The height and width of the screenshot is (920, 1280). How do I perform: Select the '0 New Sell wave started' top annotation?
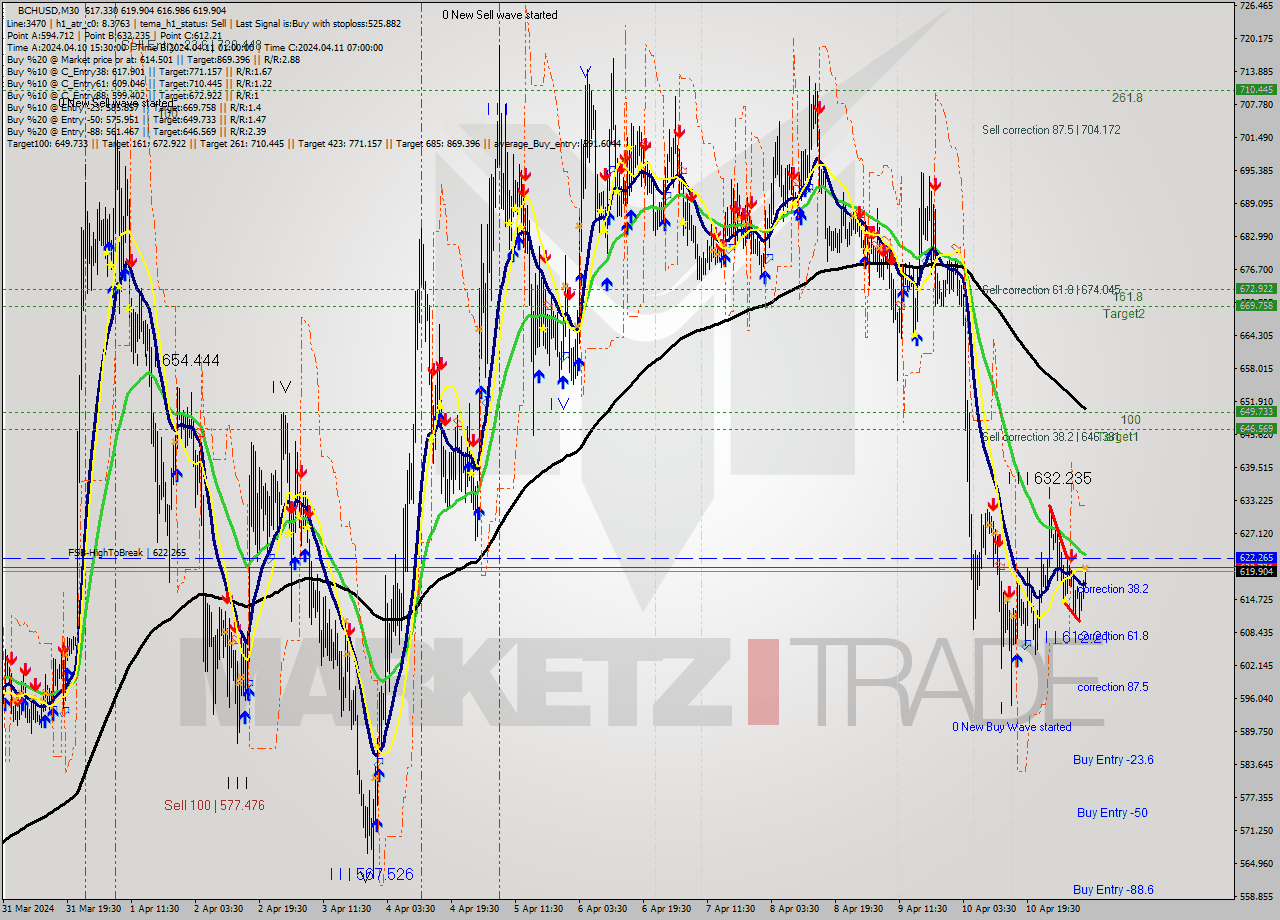[x=500, y=15]
